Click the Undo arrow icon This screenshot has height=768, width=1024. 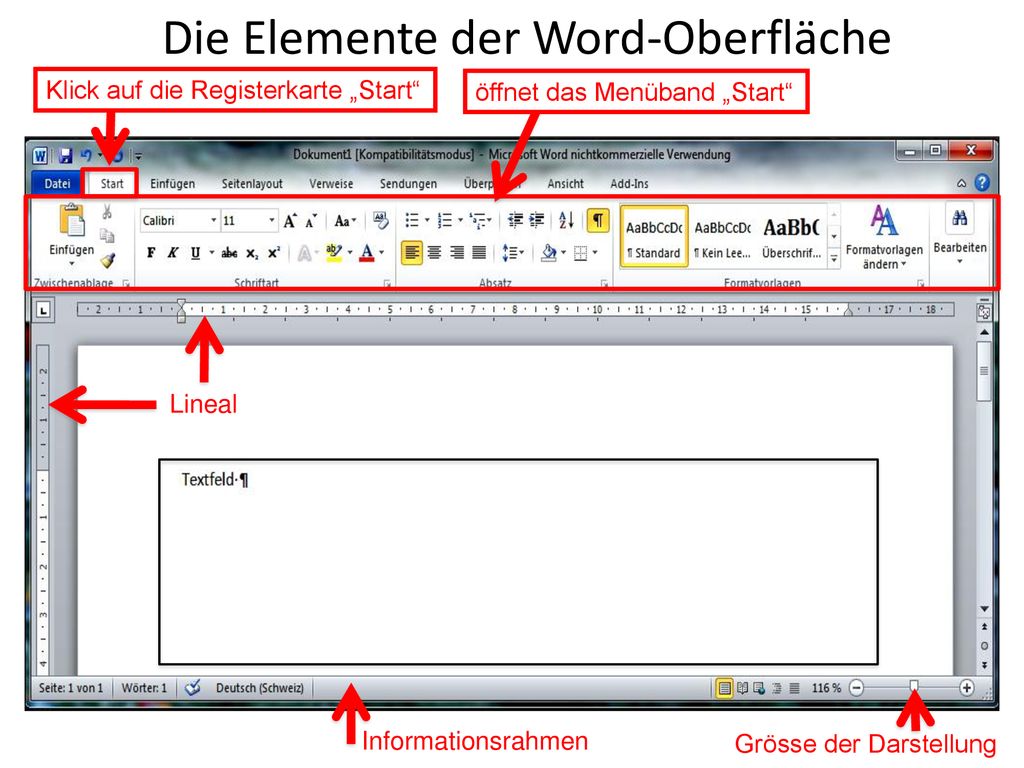(86, 155)
